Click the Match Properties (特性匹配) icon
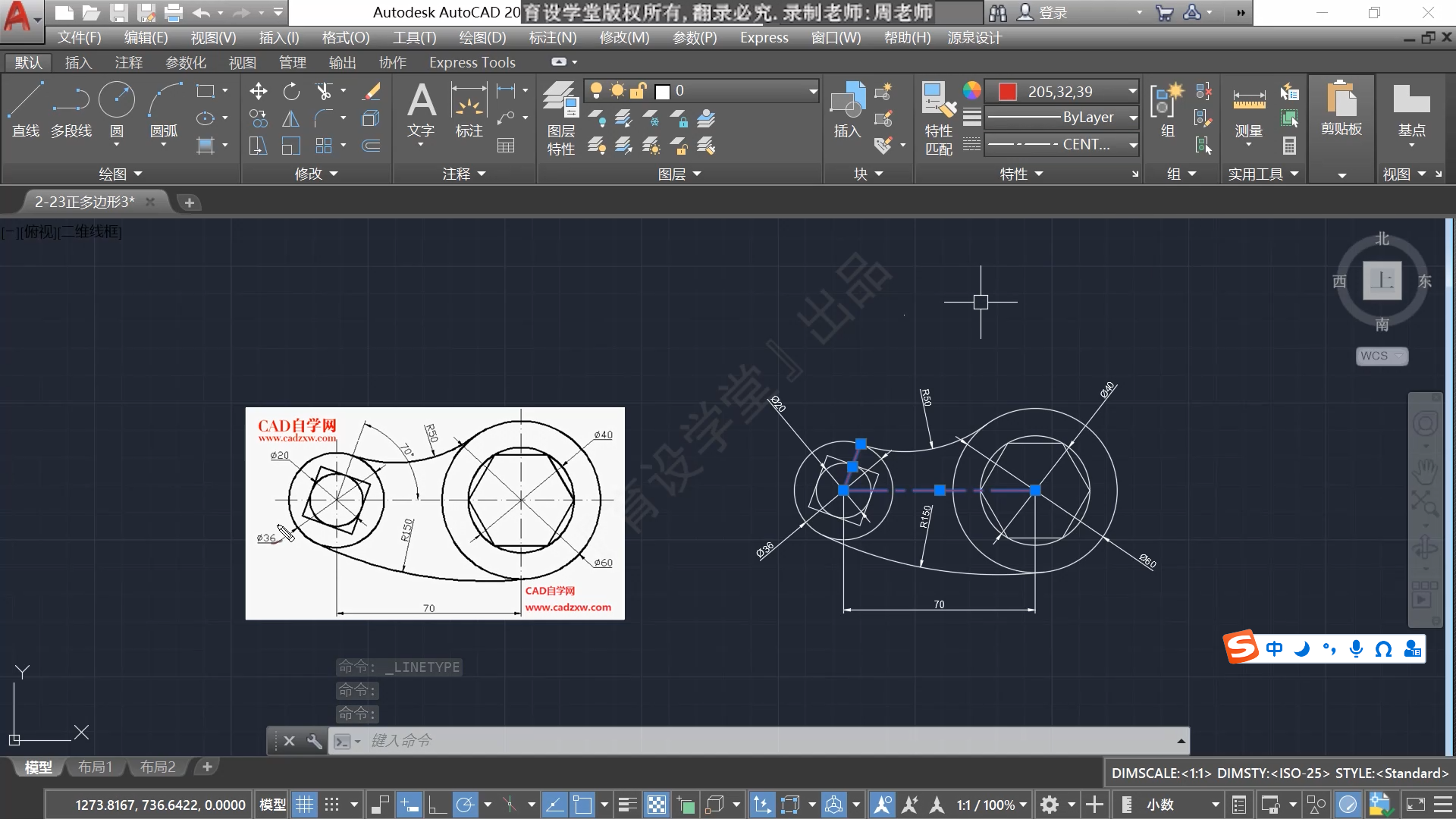1456x819 pixels. tap(939, 118)
